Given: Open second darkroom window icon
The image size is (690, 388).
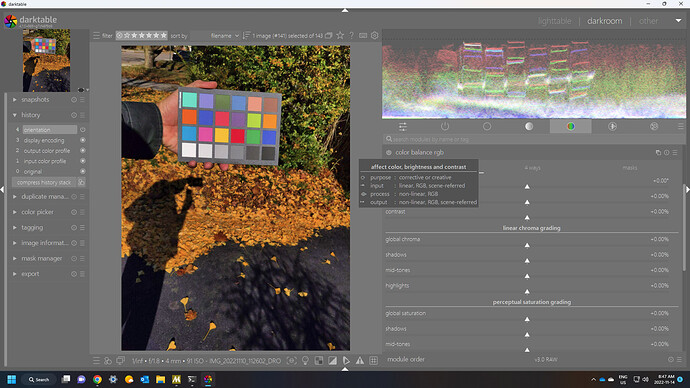Looking at the screenshot, I should tap(120, 361).
